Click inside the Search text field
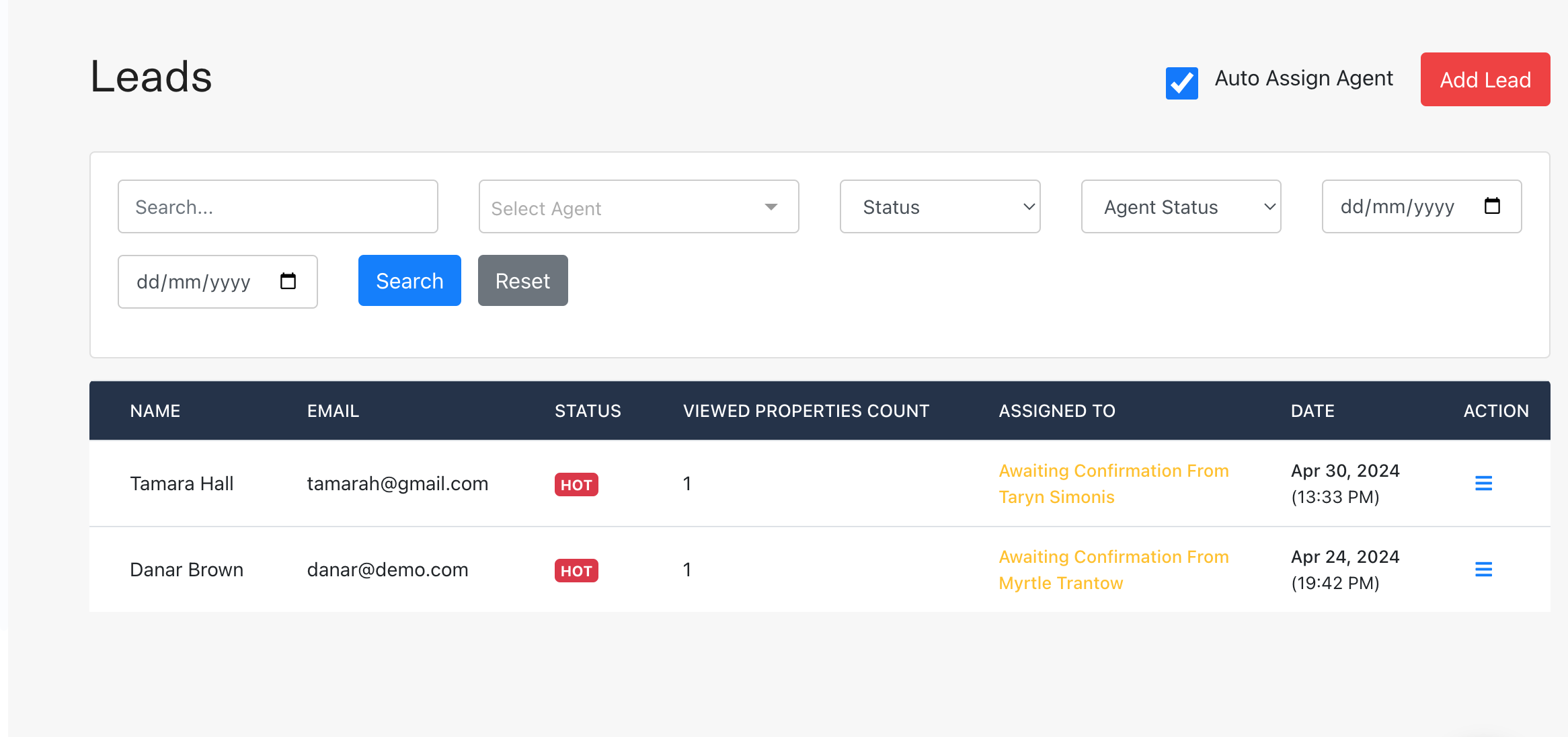Viewport: 1568px width, 737px height. (278, 206)
